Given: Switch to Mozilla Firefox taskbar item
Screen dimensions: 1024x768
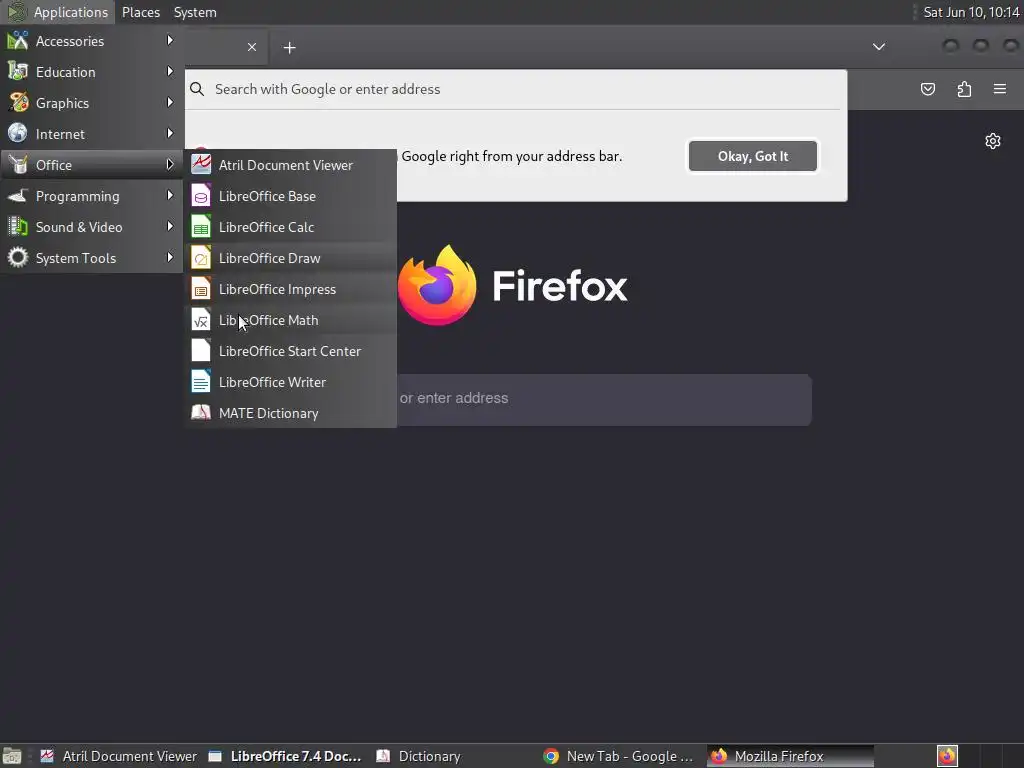Looking at the screenshot, I should pos(790,756).
